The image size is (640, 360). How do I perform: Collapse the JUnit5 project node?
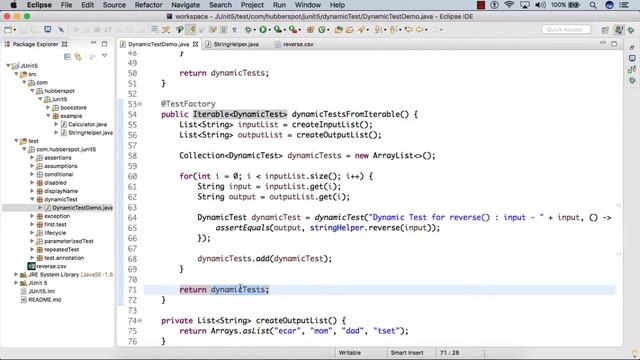(x=8, y=66)
